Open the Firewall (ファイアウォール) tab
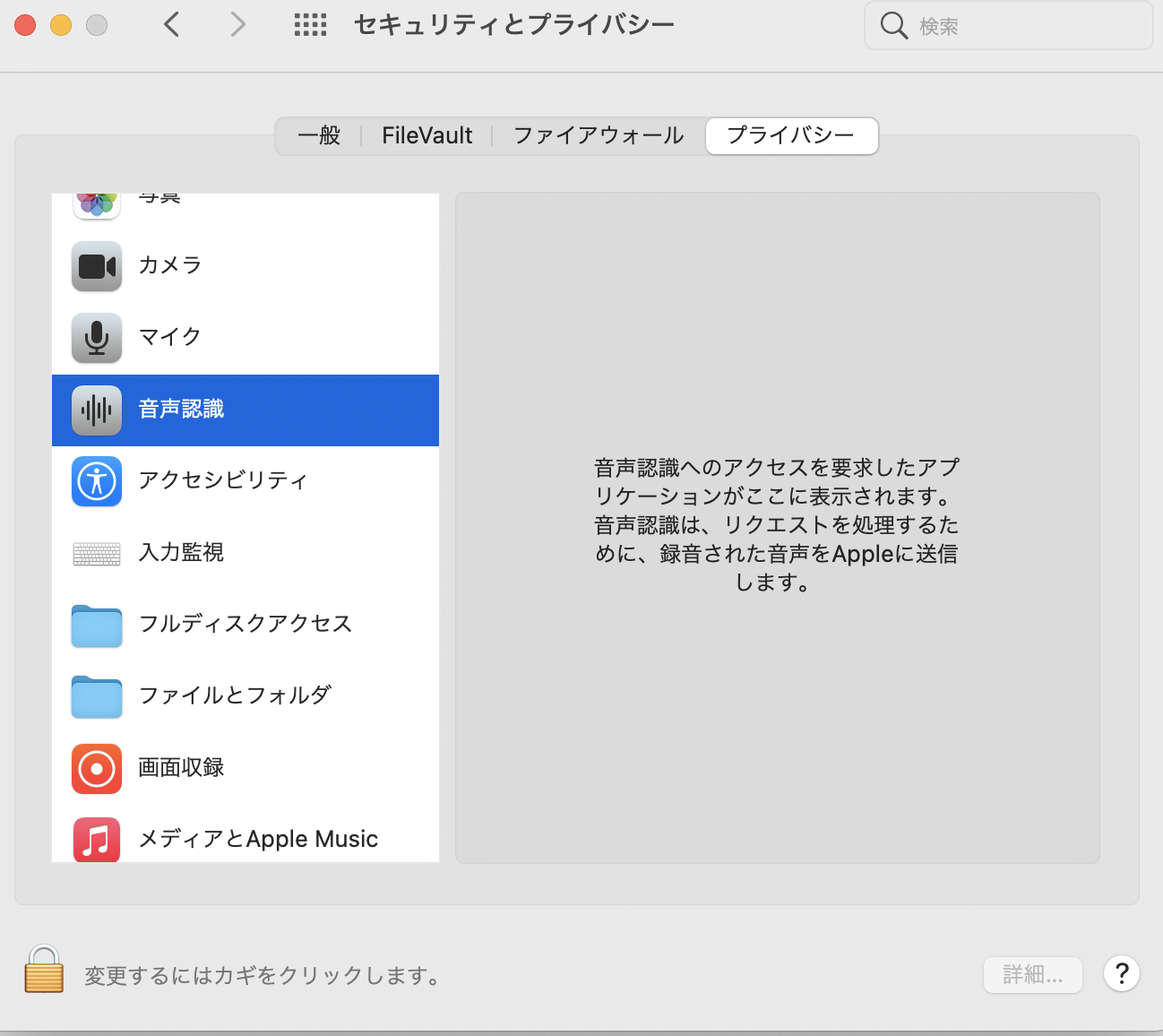Image resolution: width=1163 pixels, height=1036 pixels. click(x=598, y=136)
